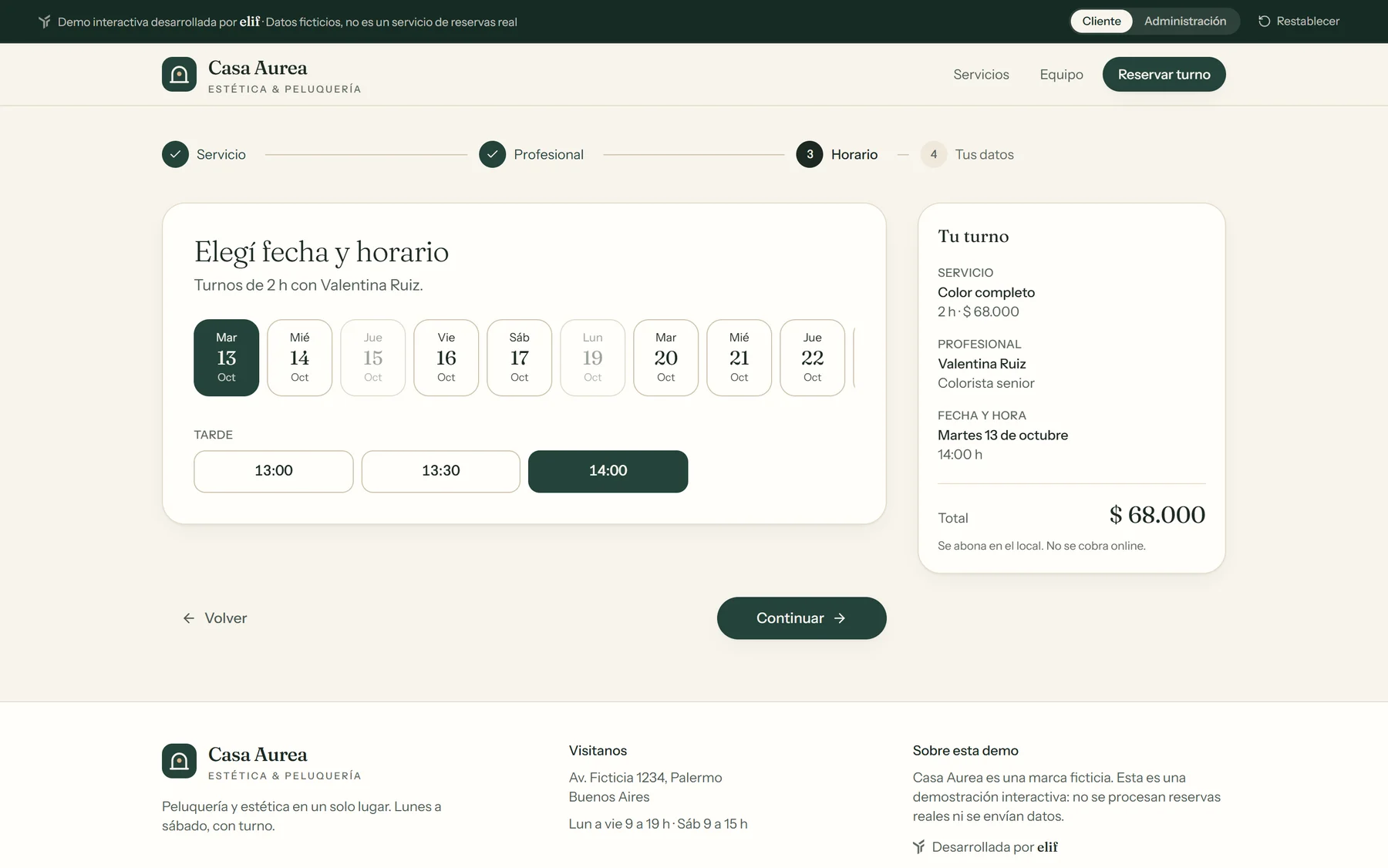1388x868 pixels.
Task: Go to the Servicio step label
Action: coord(221,154)
